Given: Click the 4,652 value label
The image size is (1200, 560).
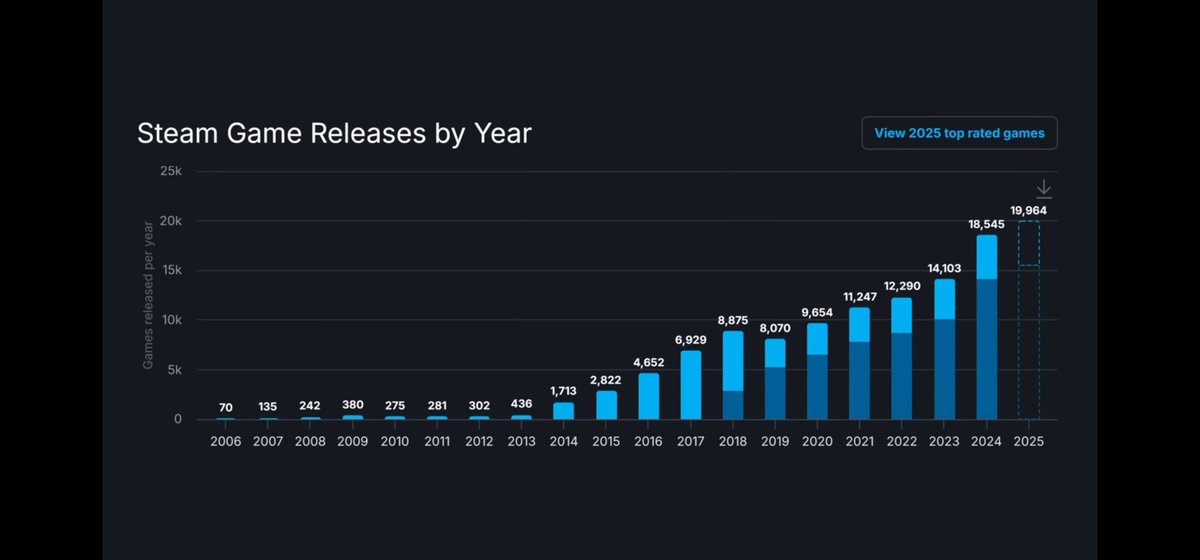Looking at the screenshot, I should (x=649, y=362).
